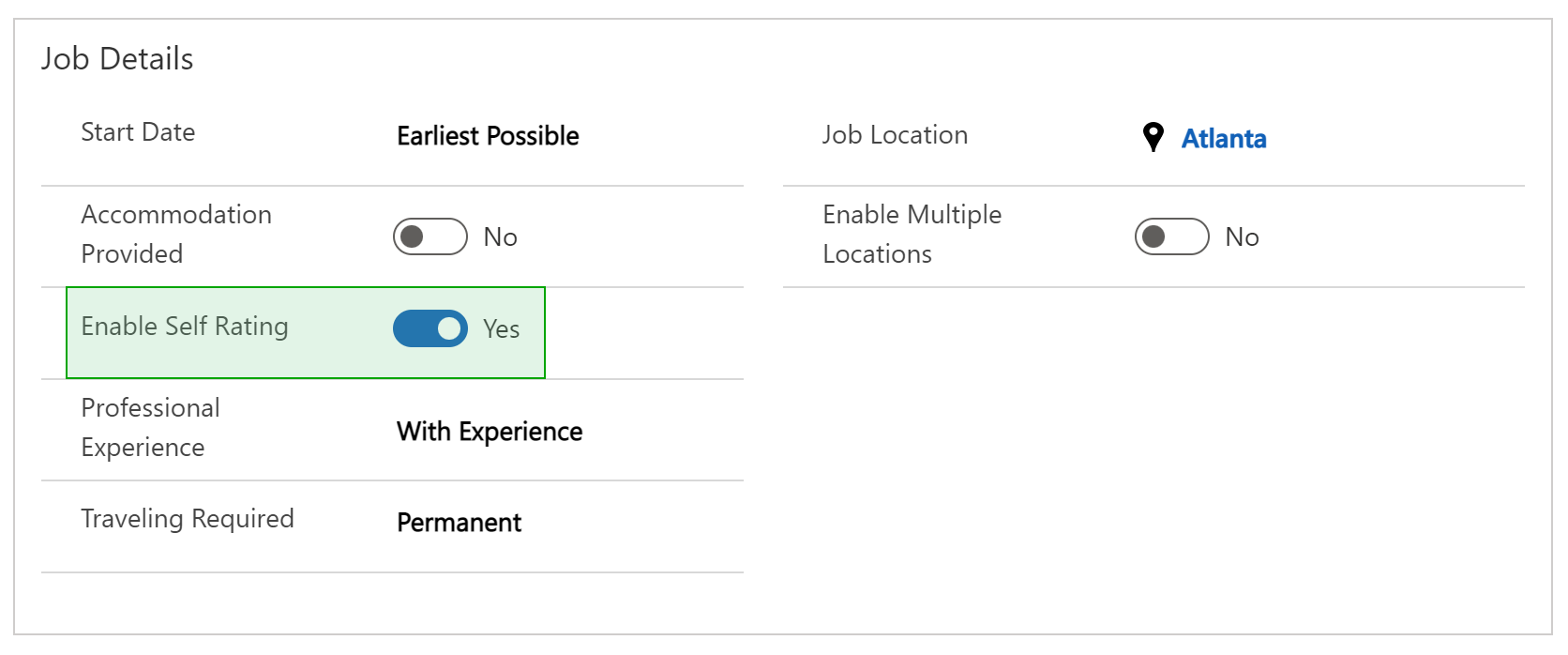The width and height of the screenshot is (1568, 655).
Task: Click the Enable Multiple Locations label
Action: (x=912, y=234)
